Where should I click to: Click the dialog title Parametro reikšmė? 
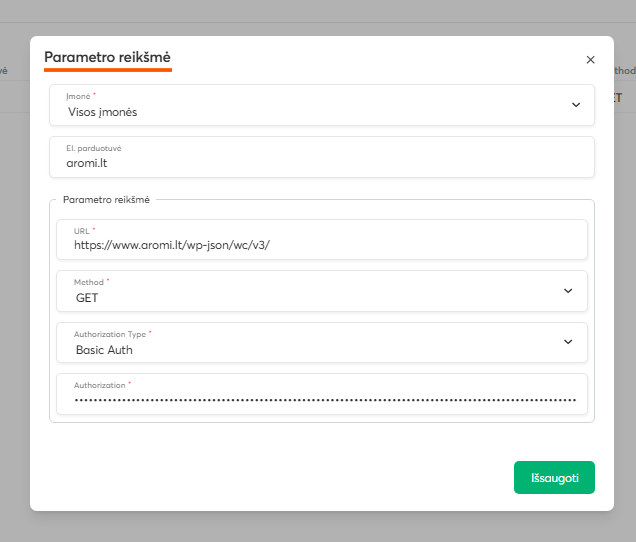(107, 58)
